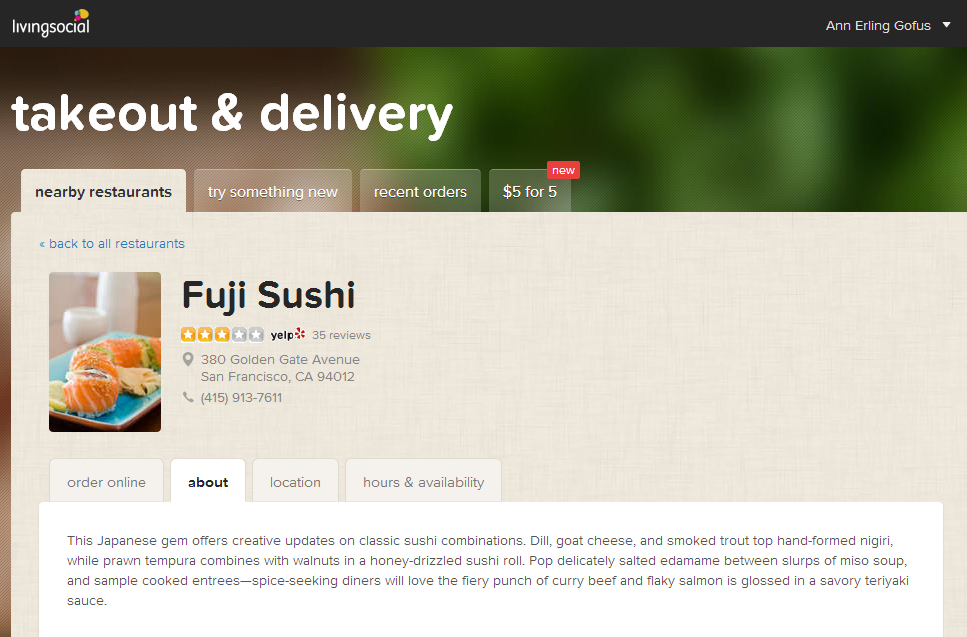This screenshot has height=637, width=967.
Task: Select the nearby restaurants tab
Action: pyautogui.click(x=103, y=191)
